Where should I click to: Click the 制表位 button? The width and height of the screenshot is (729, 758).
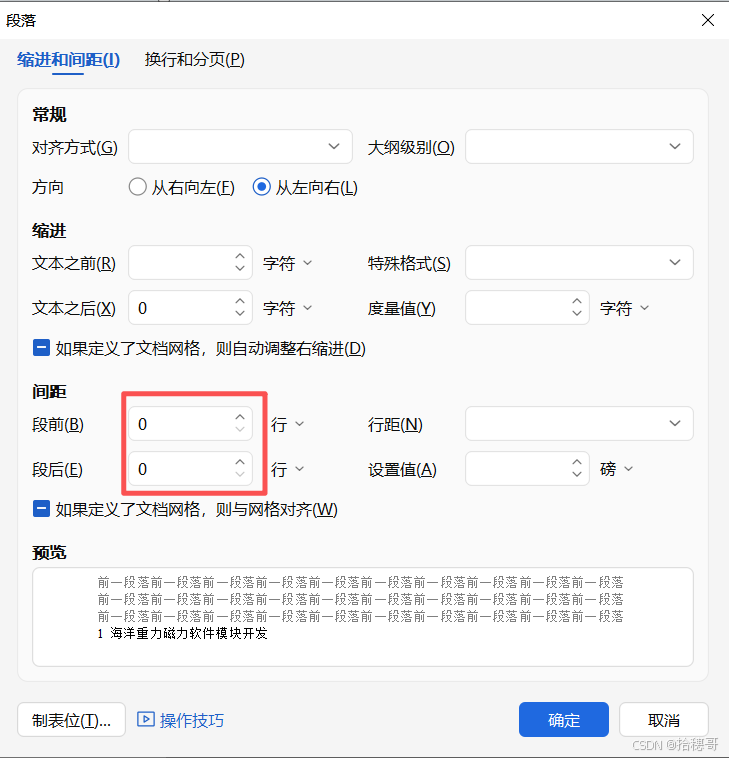click(72, 720)
